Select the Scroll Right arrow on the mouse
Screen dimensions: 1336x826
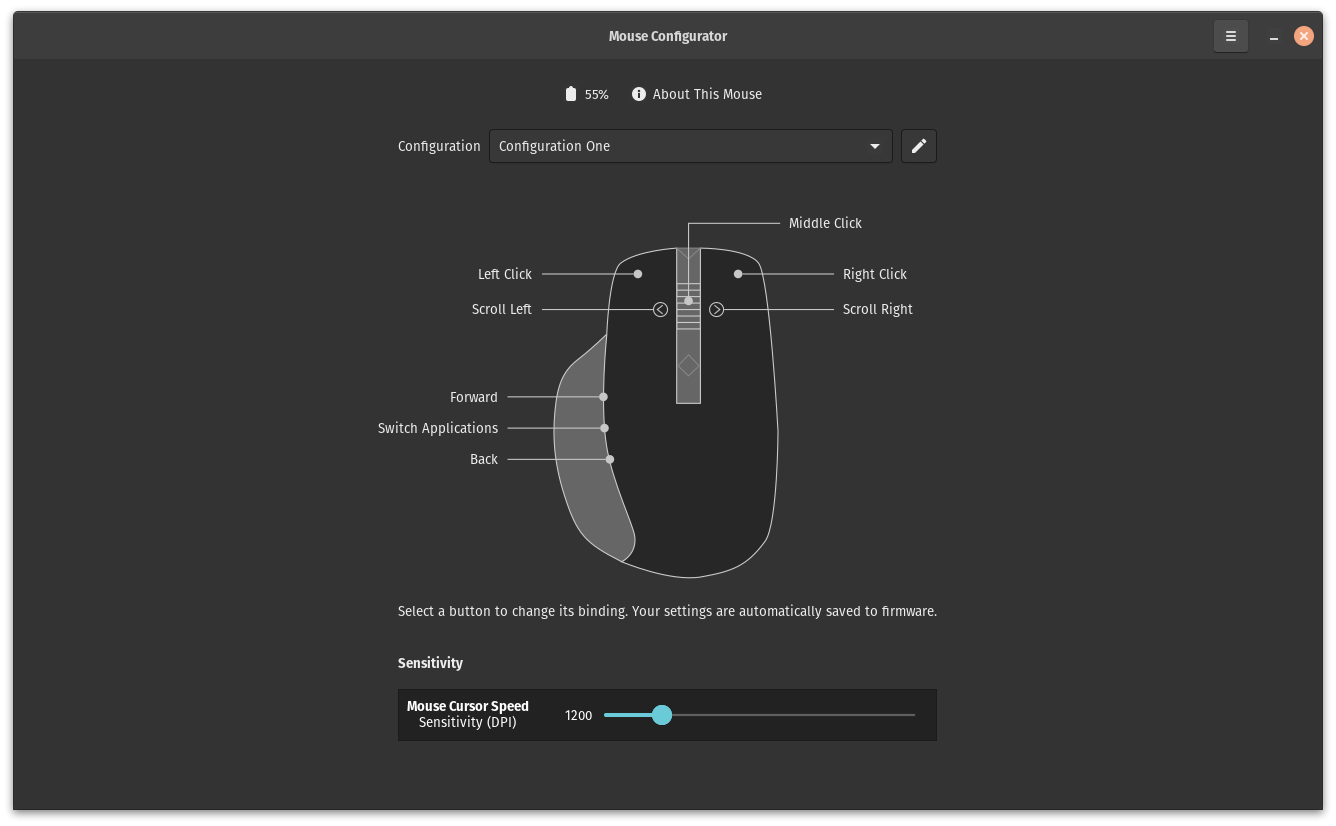tap(716, 309)
